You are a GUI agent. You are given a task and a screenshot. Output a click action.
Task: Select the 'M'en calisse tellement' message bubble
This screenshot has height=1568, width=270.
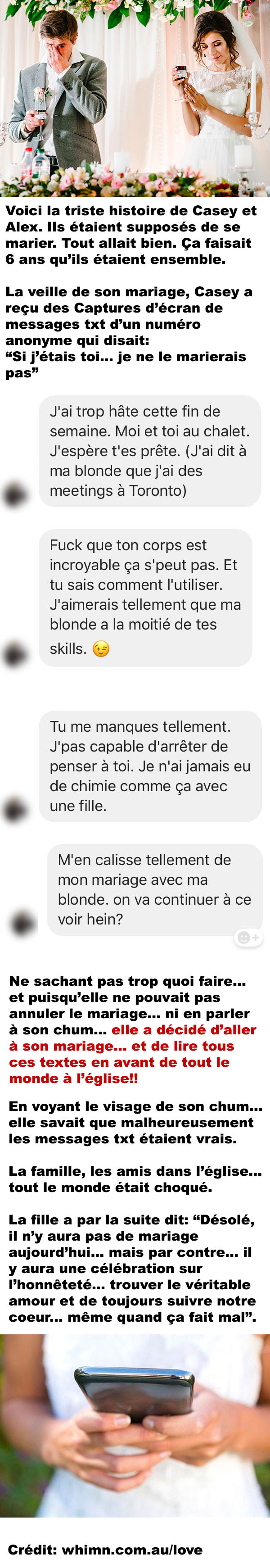tap(154, 889)
